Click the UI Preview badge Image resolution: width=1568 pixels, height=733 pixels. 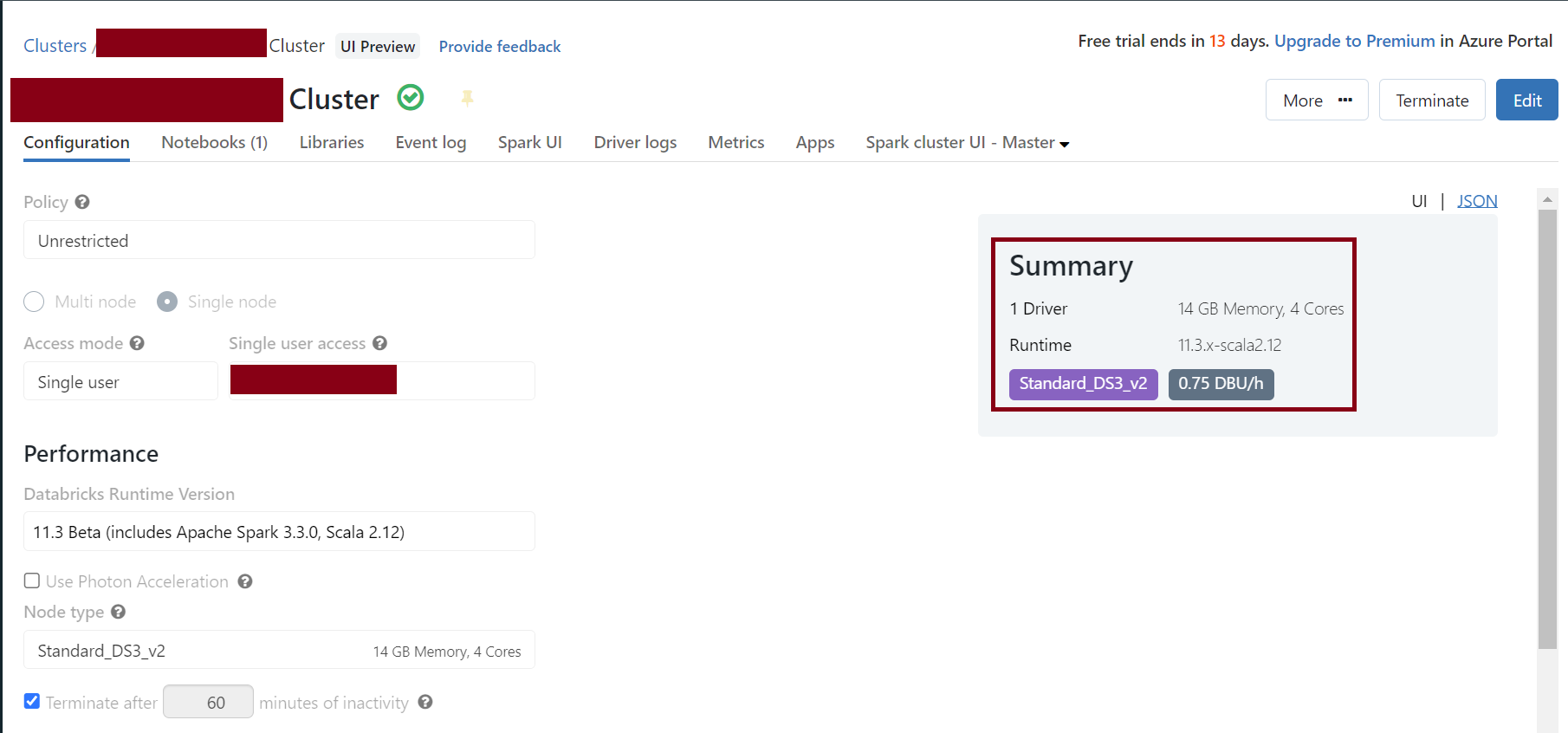click(378, 46)
